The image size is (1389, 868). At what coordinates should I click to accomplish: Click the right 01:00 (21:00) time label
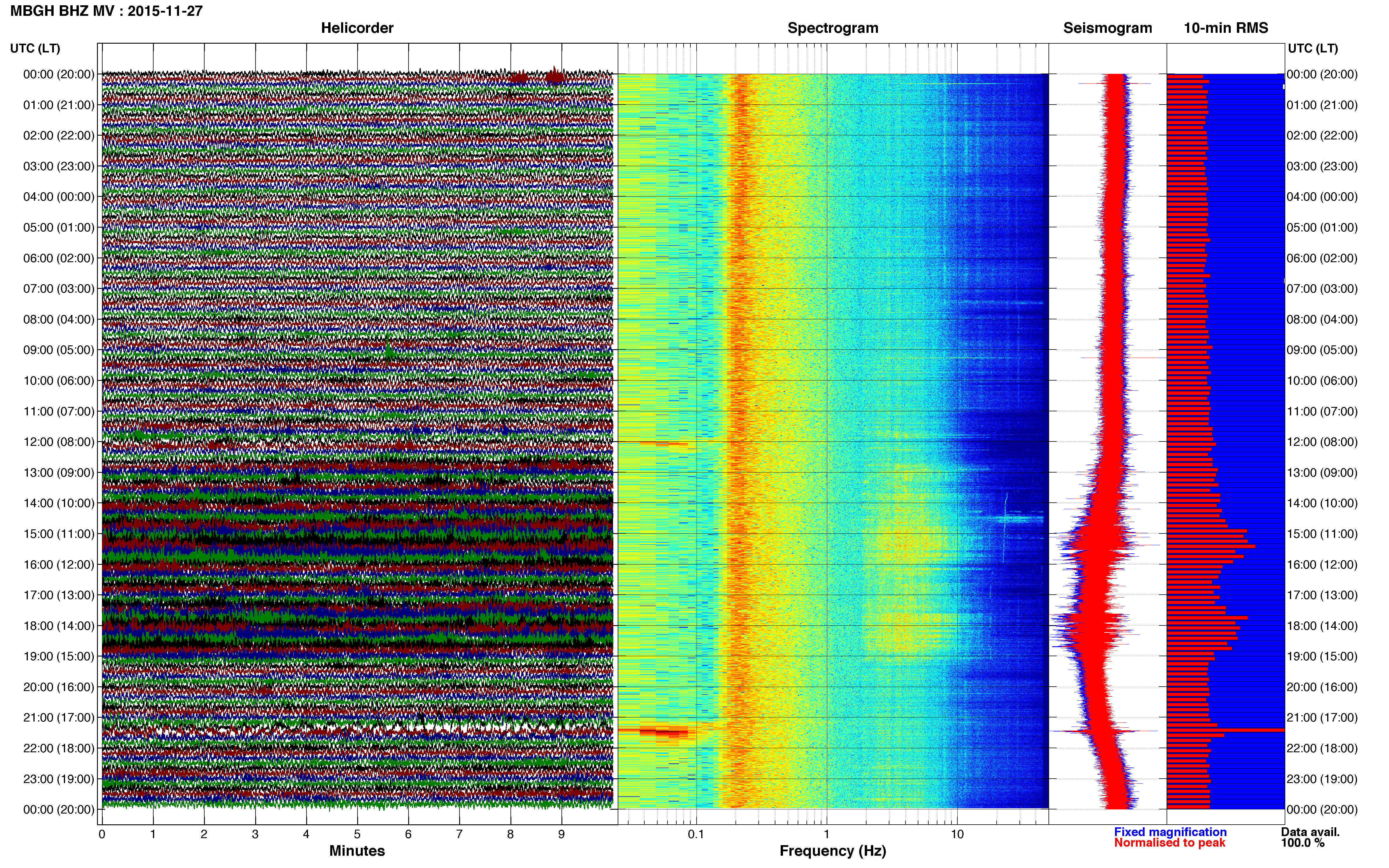1322,105
